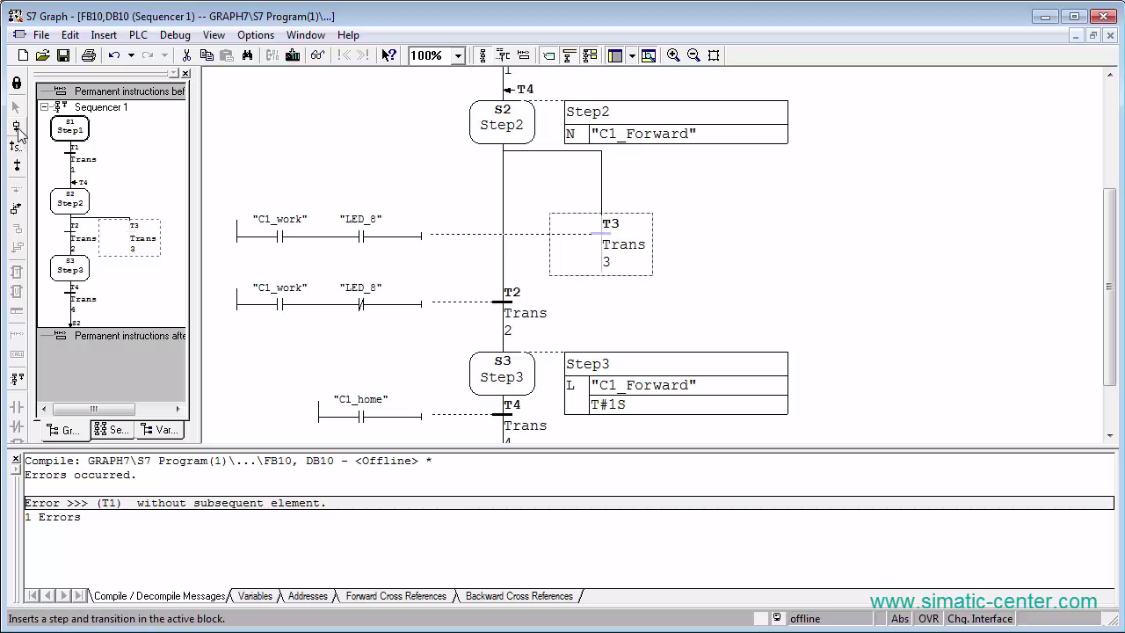Image resolution: width=1125 pixels, height=633 pixels.
Task: Toggle the lock icon in left toolbar
Action: coord(17,83)
